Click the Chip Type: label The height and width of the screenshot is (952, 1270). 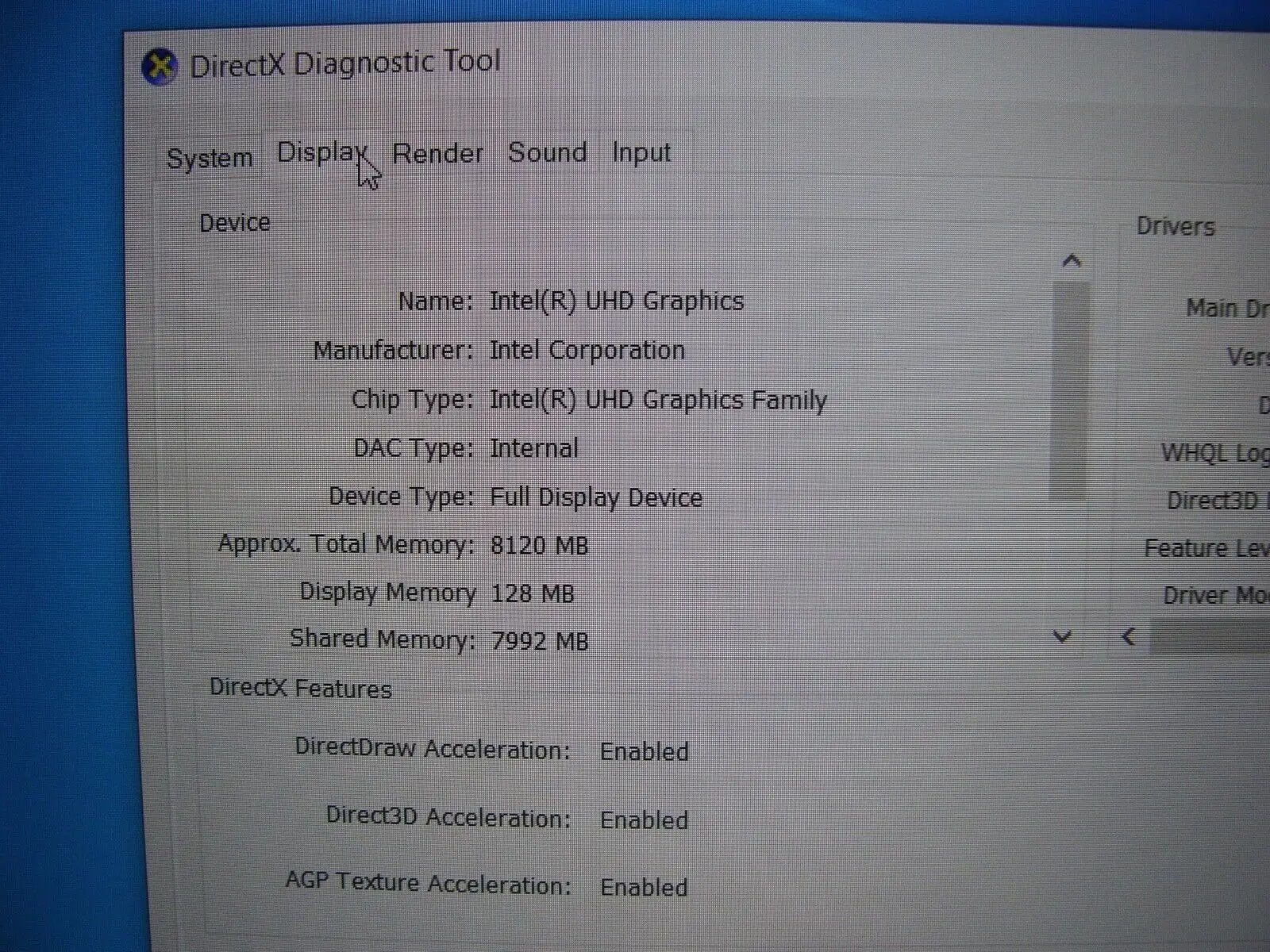[x=413, y=400]
